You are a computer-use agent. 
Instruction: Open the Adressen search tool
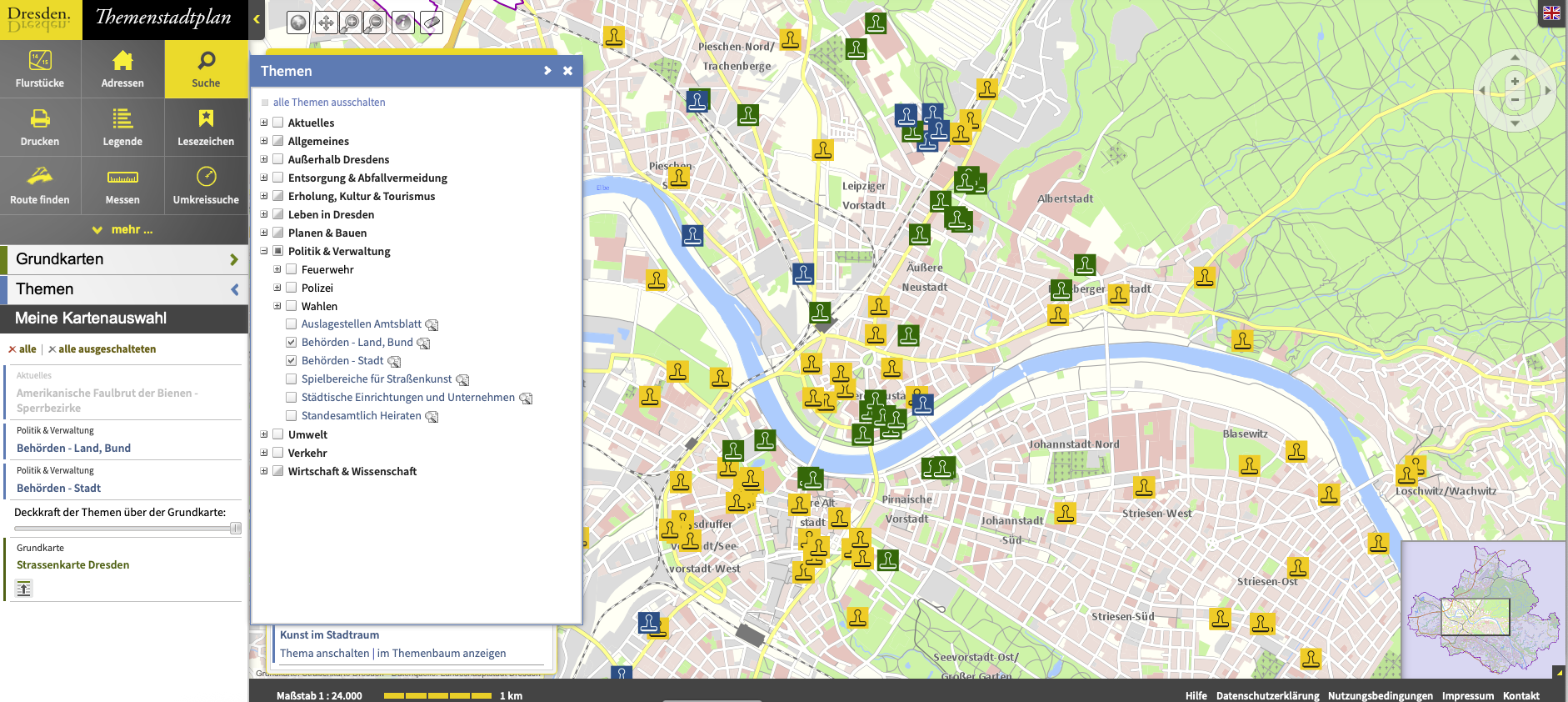(x=122, y=69)
